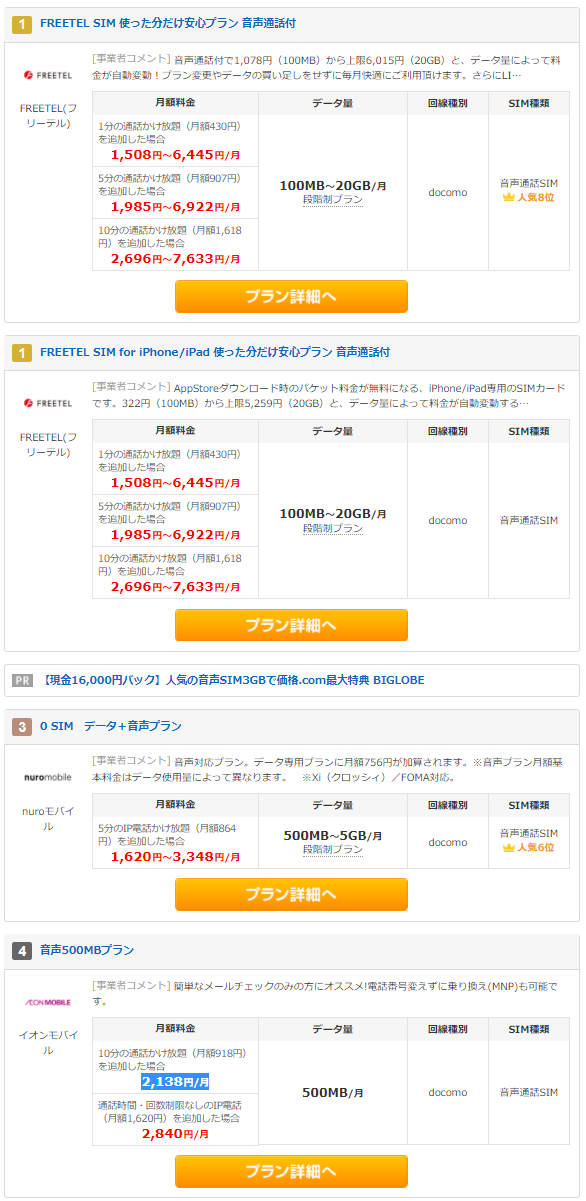
Task: Open the BIGLOBE 現金16,000円バック promotion link
Action: (x=234, y=680)
